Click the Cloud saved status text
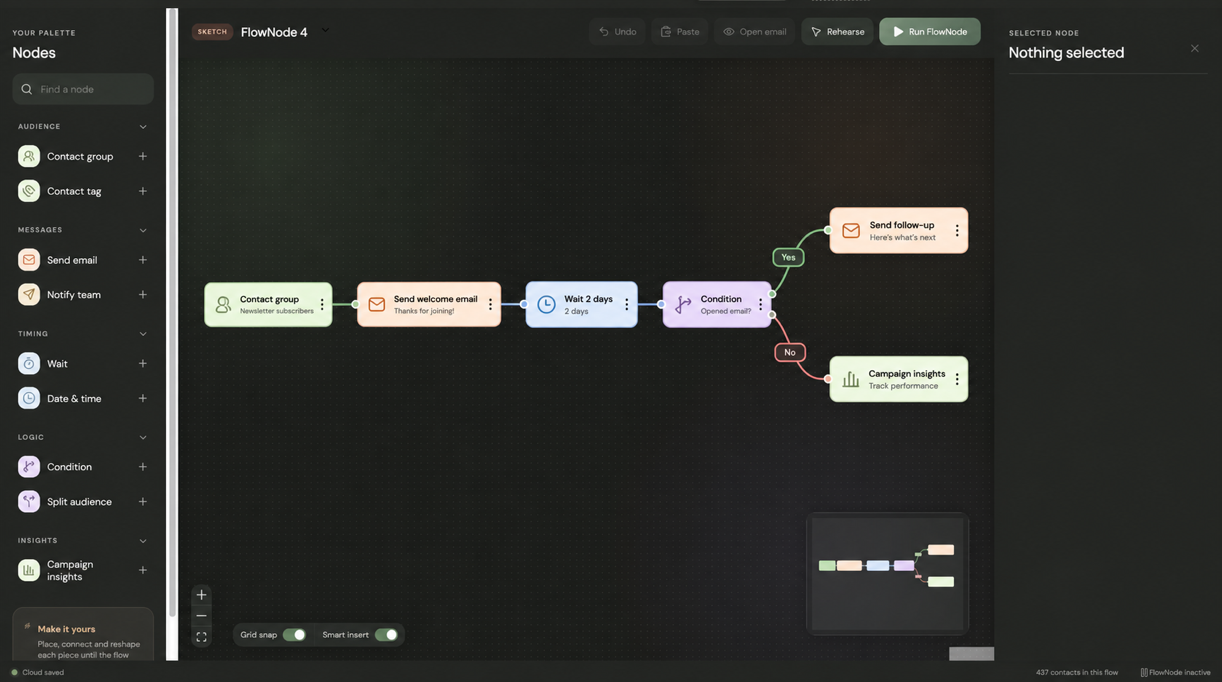Image resolution: width=1222 pixels, height=682 pixels. (x=43, y=673)
